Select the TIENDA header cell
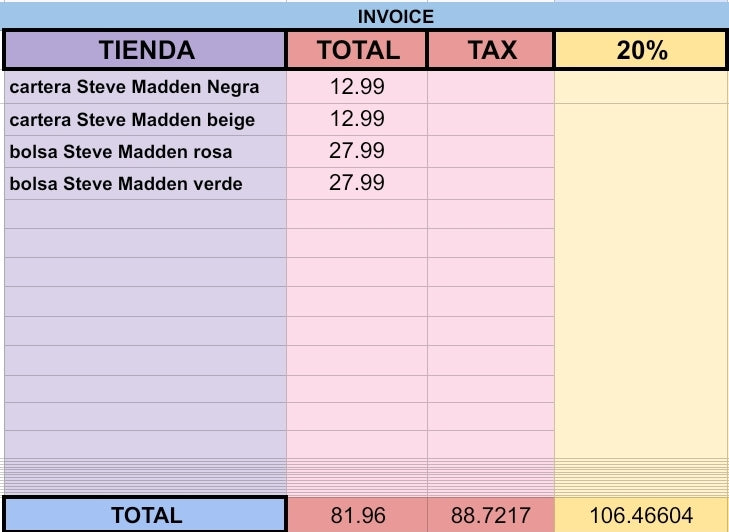This screenshot has height=532, width=729. pos(145,50)
